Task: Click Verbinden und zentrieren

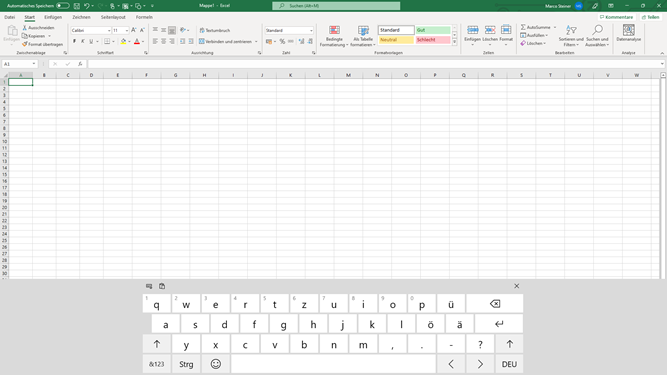Action: tap(225, 42)
